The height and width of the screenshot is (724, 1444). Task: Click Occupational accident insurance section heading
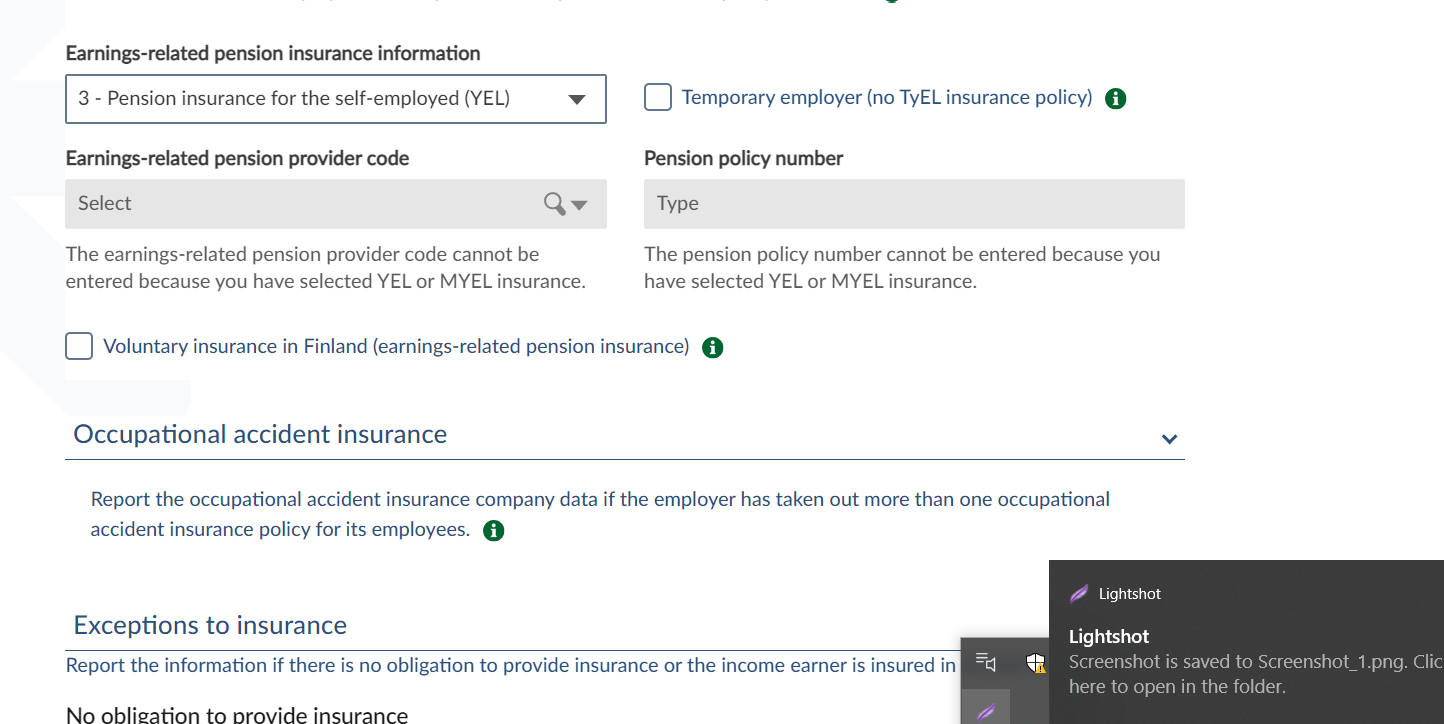[x=260, y=435]
